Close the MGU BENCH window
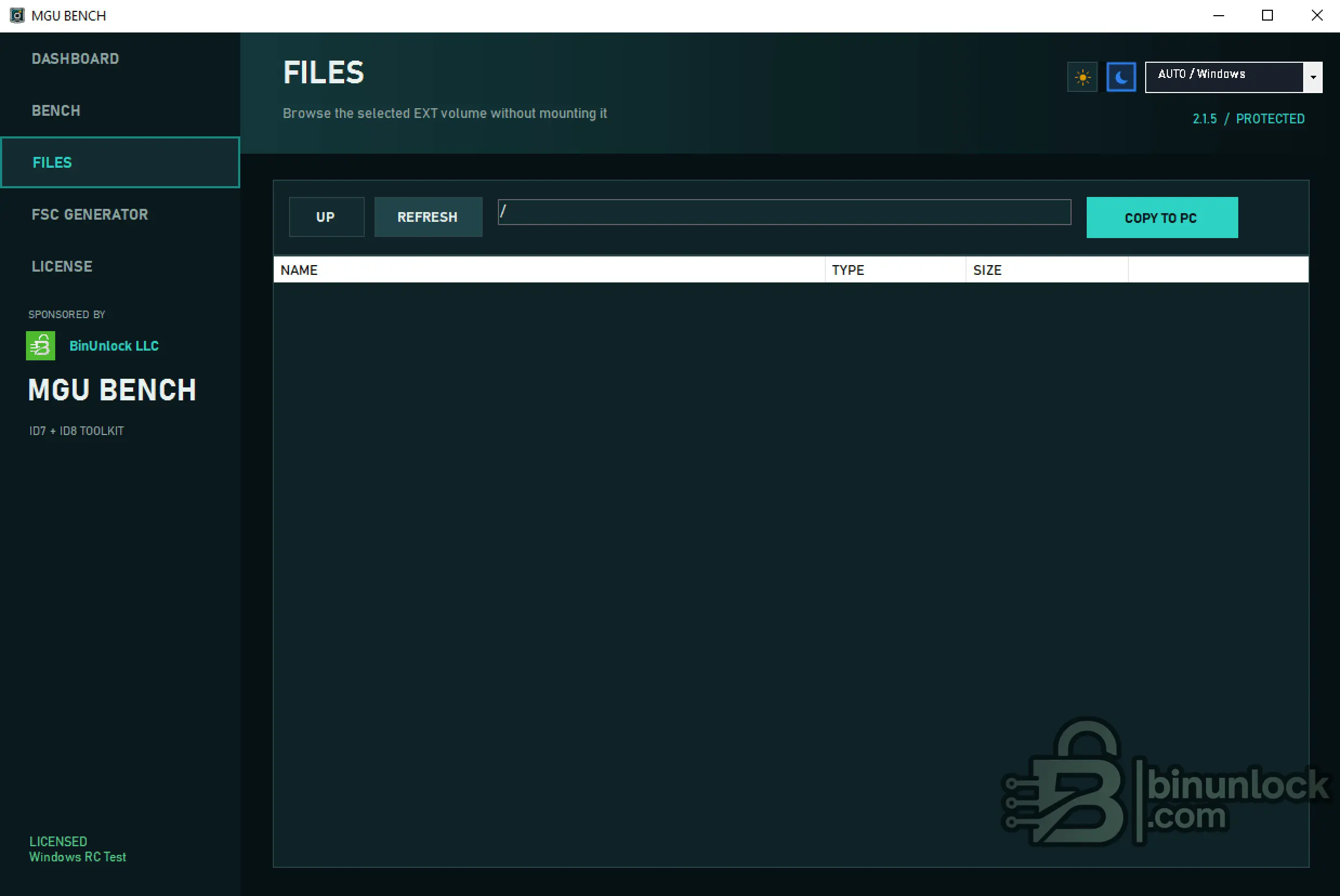The image size is (1340, 896). (1317, 16)
